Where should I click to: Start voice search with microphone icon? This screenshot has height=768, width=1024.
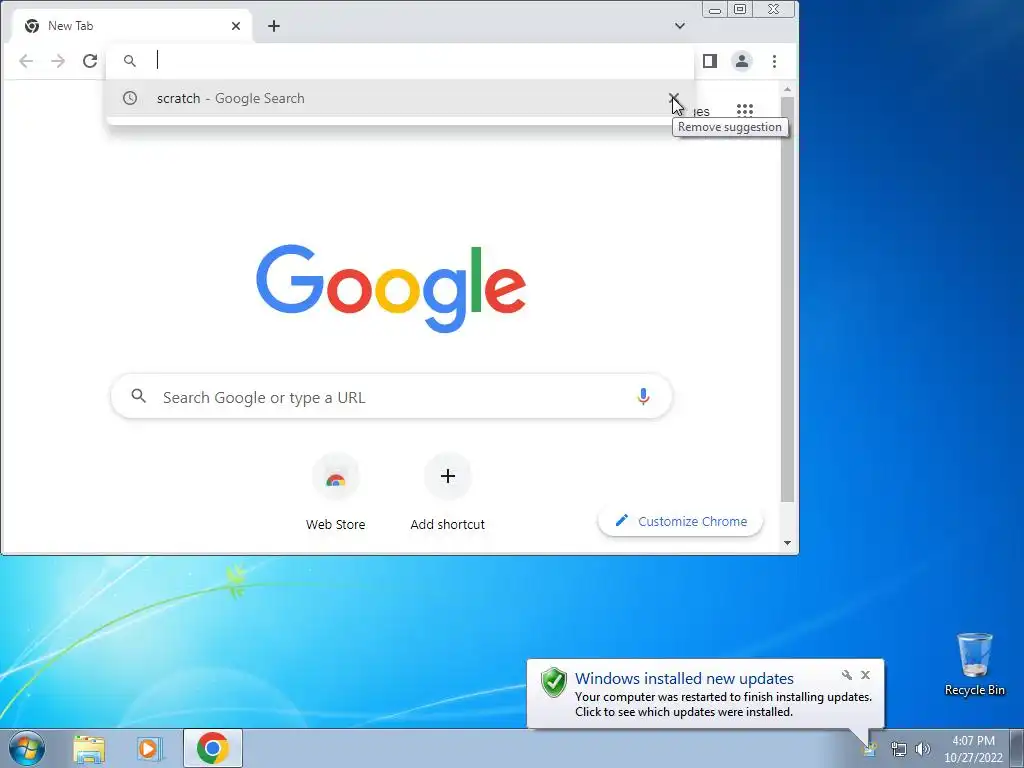click(643, 396)
